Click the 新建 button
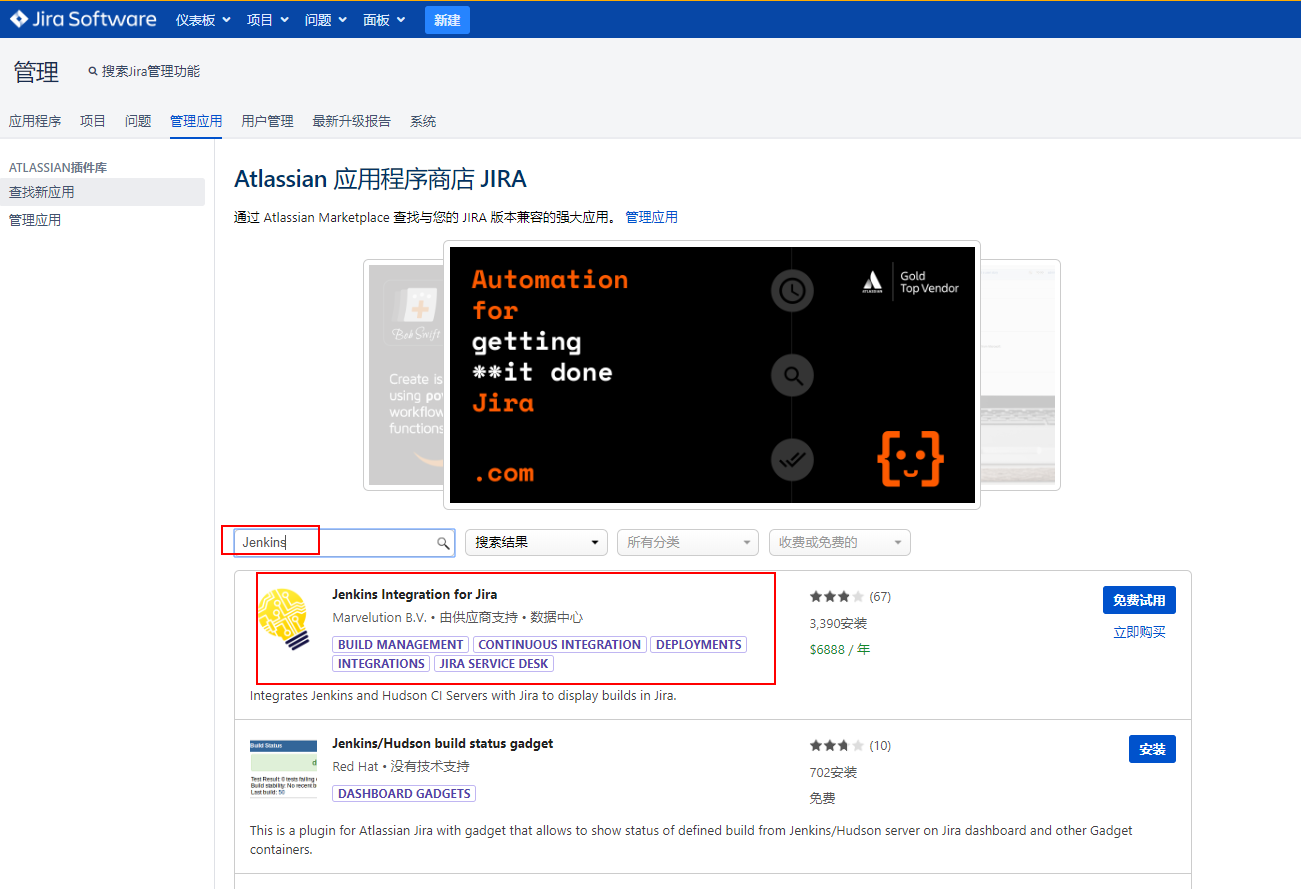Image resolution: width=1301 pixels, height=889 pixels. tap(447, 20)
